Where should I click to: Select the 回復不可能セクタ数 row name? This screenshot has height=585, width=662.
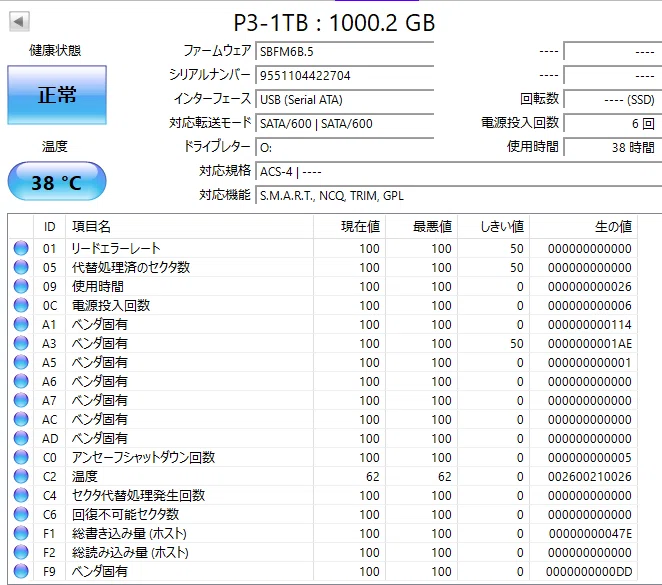click(x=125, y=514)
